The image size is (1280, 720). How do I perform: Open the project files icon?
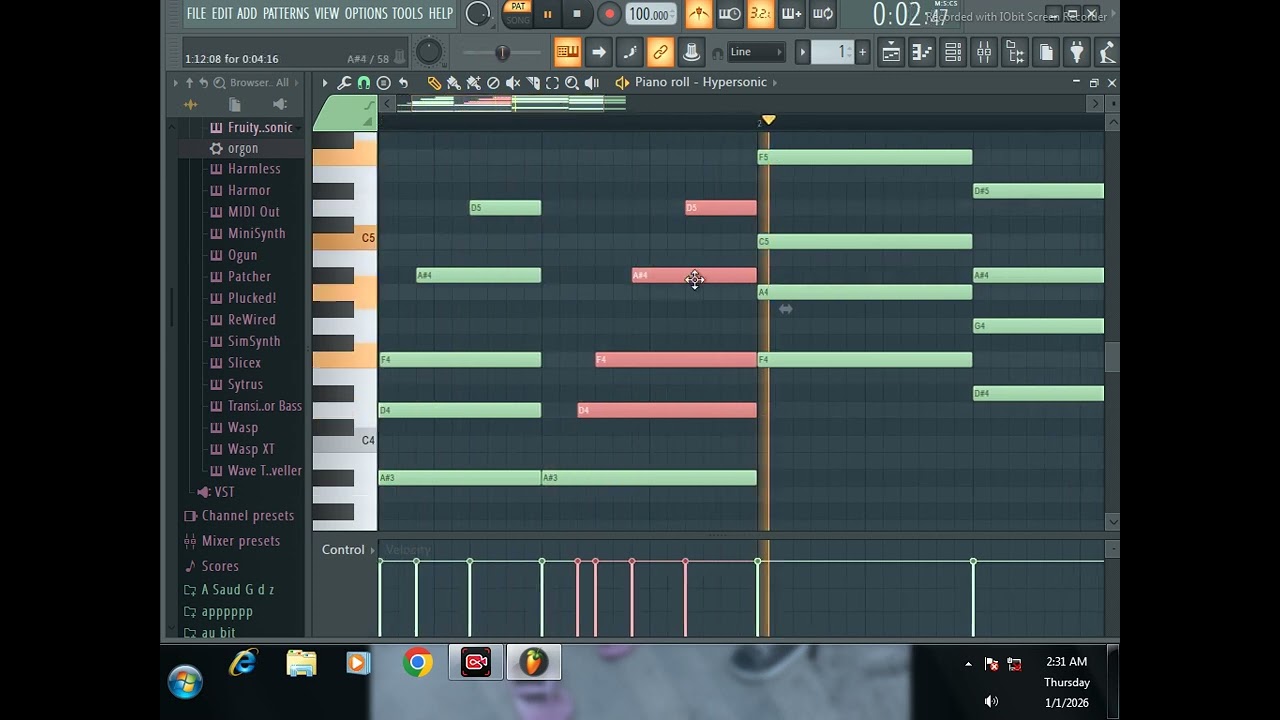point(1046,52)
